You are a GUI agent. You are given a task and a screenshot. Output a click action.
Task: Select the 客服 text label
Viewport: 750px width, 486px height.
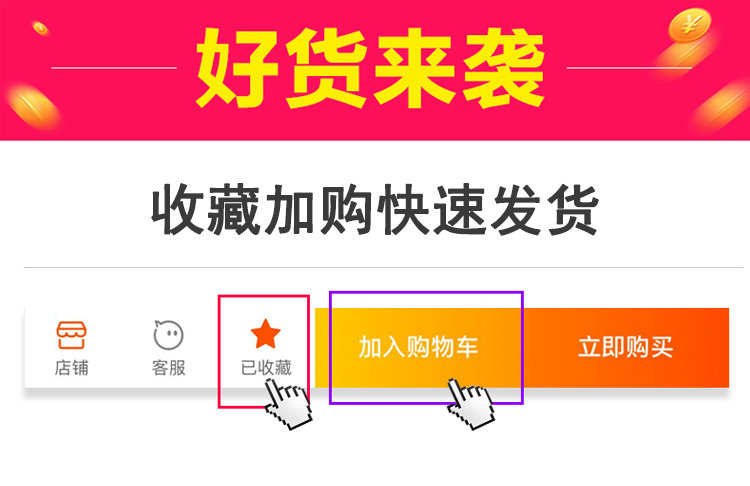[x=168, y=368]
